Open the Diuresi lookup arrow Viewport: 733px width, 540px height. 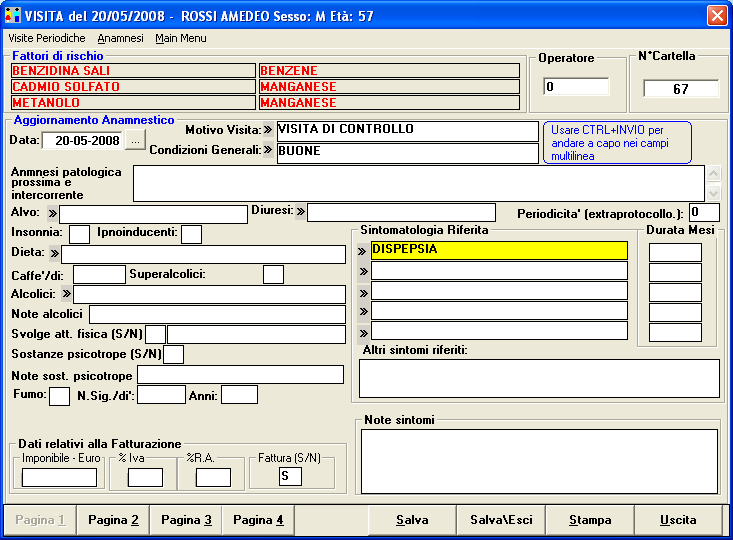pos(301,212)
